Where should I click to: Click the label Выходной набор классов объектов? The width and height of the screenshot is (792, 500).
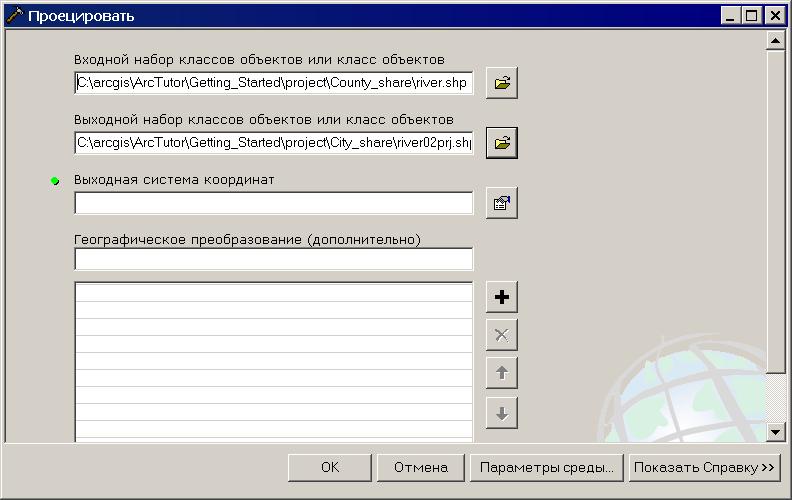(264, 120)
